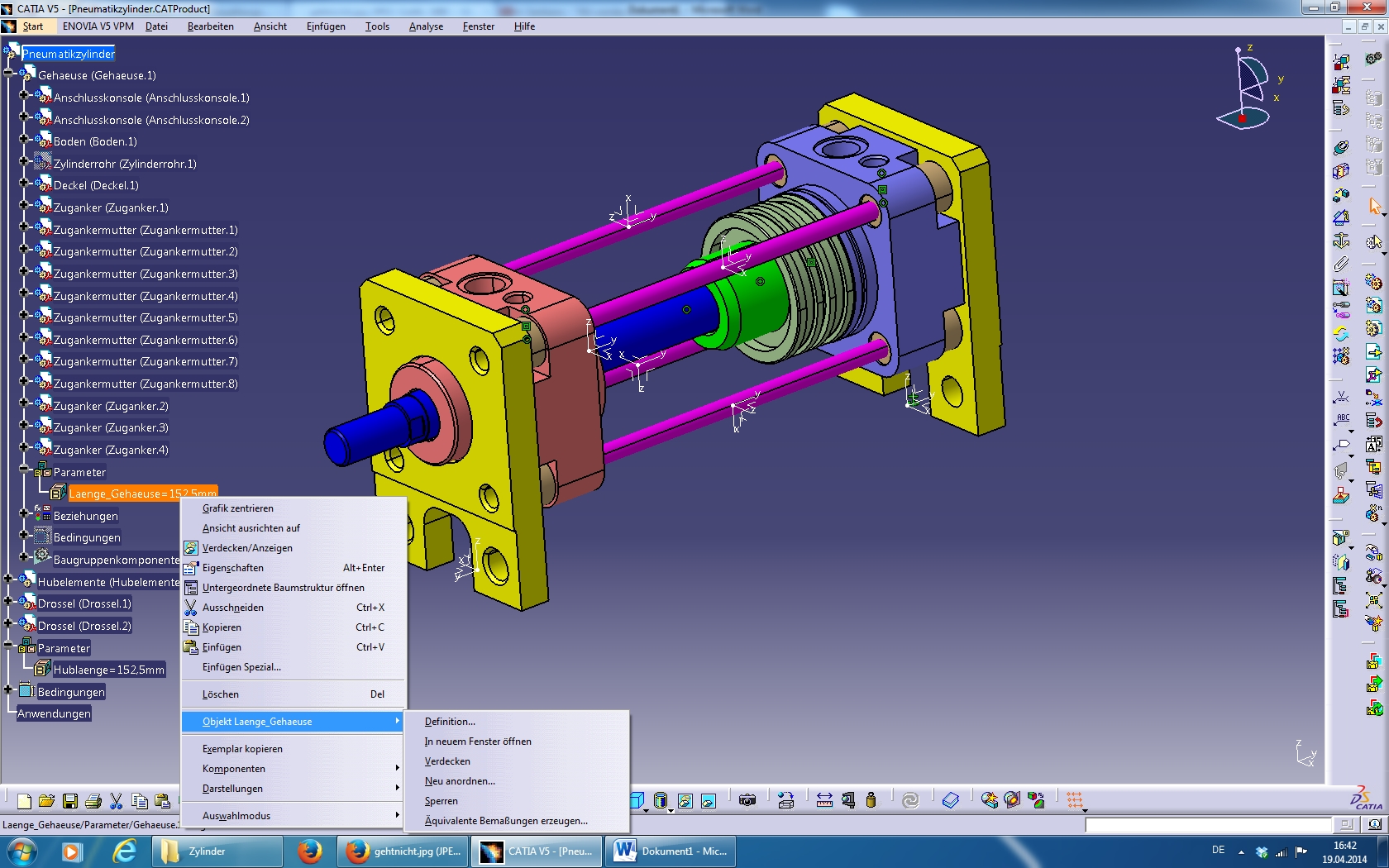1389x868 pixels.
Task: Click the Save icon in bottom toolbar
Action: (70, 801)
